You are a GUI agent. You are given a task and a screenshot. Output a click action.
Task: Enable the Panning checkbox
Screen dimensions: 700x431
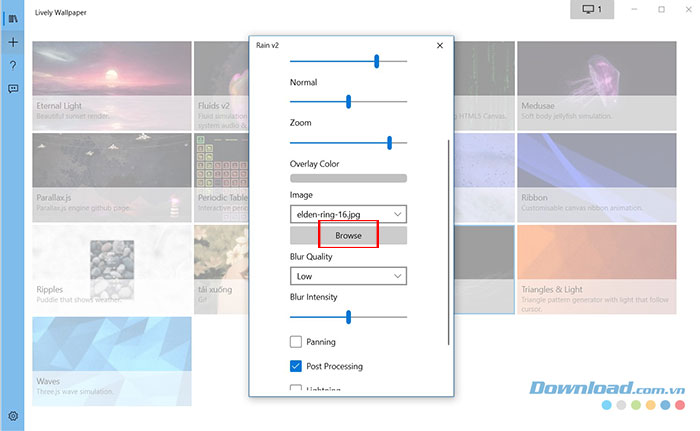[296, 342]
